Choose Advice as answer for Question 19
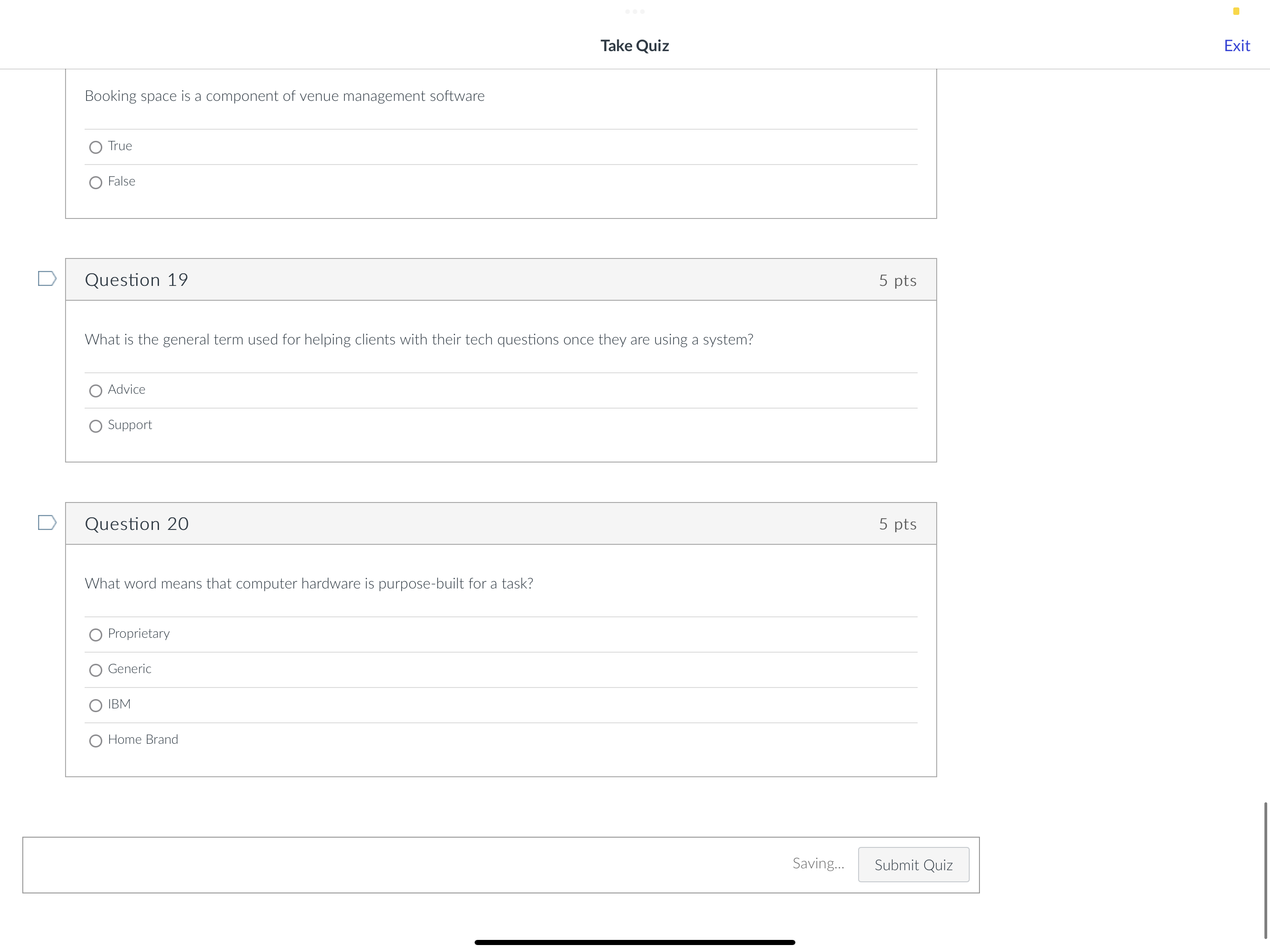The image size is (1270, 952). point(95,390)
